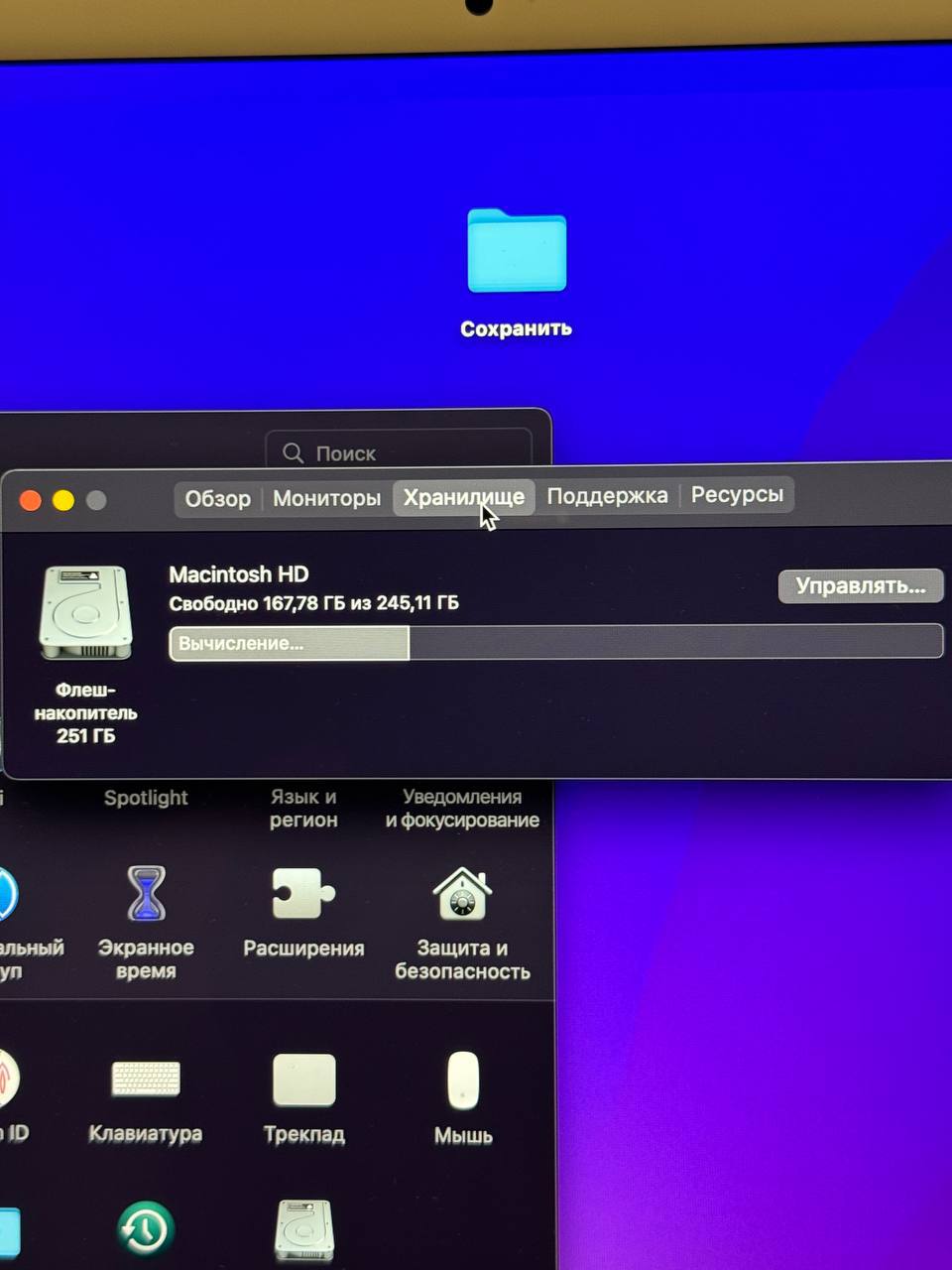Minimize storage window with yellow button
Viewport: 952px width, 1270px height.
[x=63, y=500]
